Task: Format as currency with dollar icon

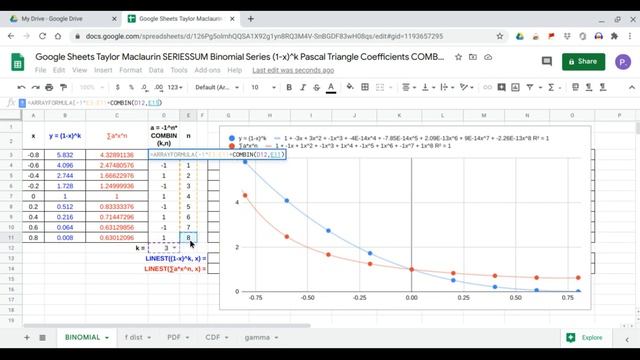Action: (x=118, y=87)
